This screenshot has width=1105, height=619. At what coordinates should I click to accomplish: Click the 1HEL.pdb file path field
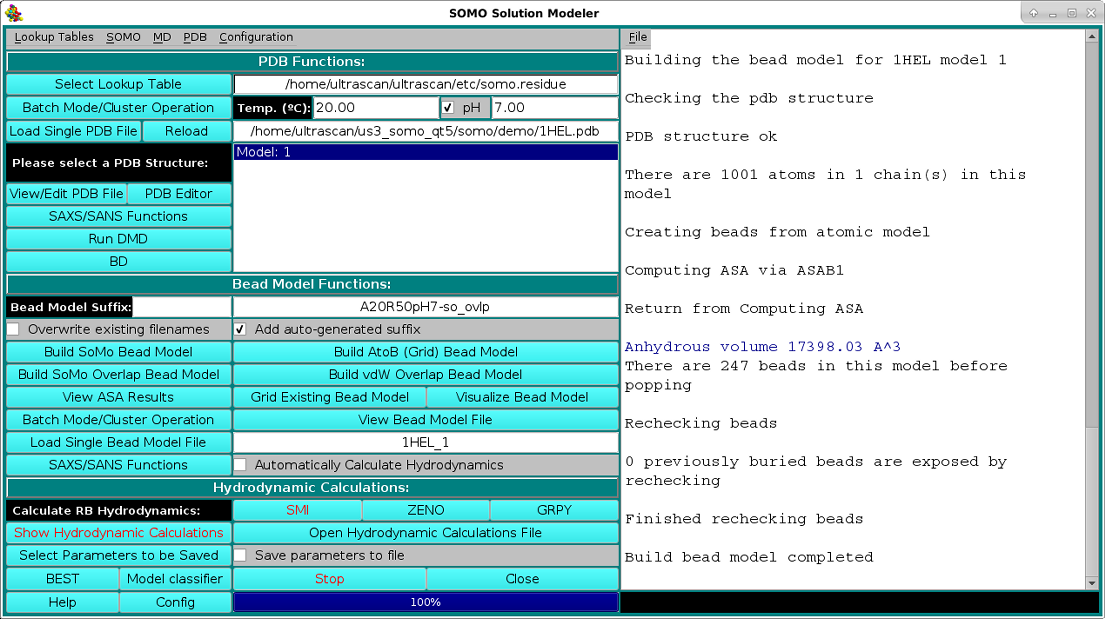click(x=426, y=131)
